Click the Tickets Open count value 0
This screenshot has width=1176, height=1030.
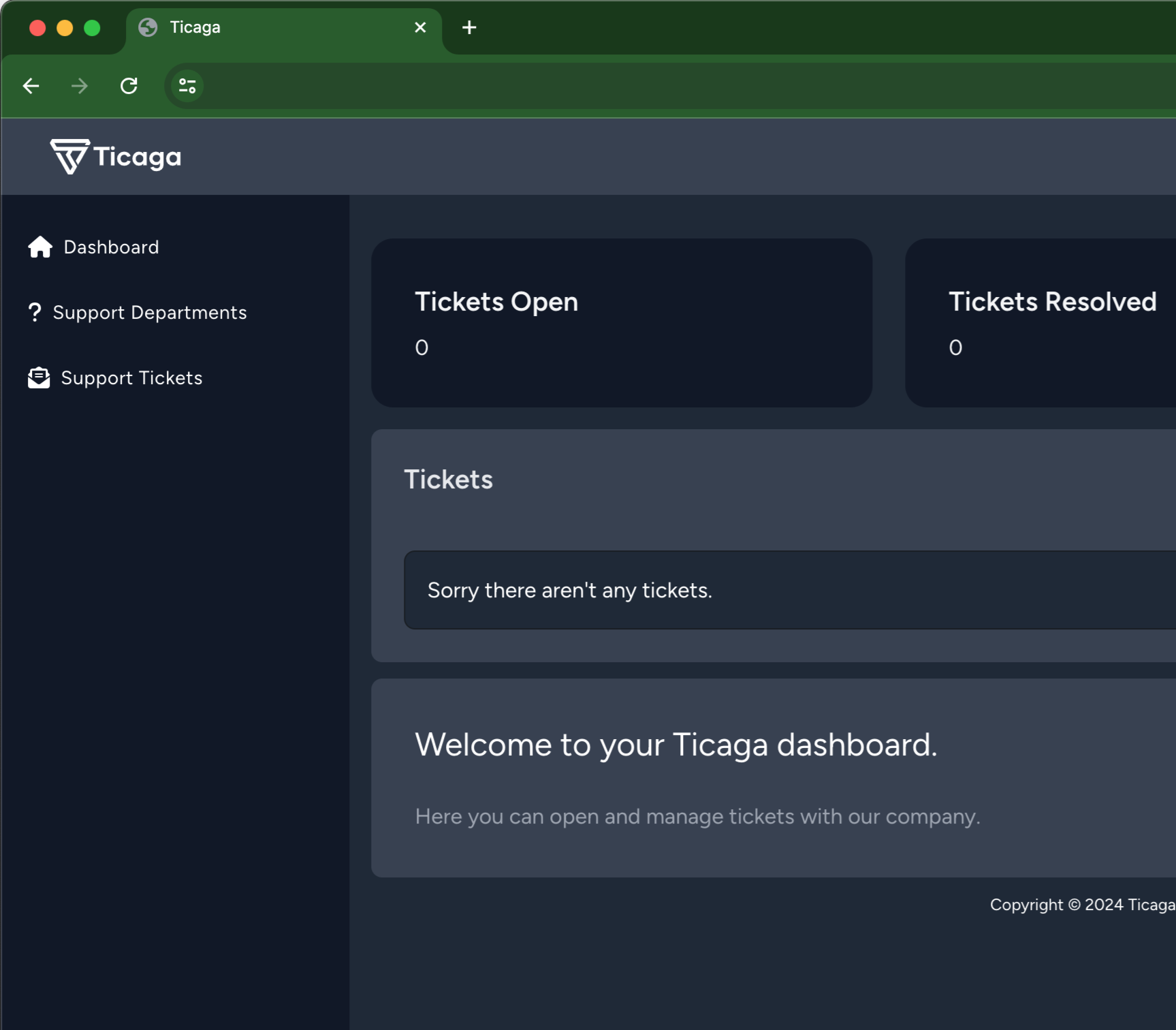pos(422,347)
